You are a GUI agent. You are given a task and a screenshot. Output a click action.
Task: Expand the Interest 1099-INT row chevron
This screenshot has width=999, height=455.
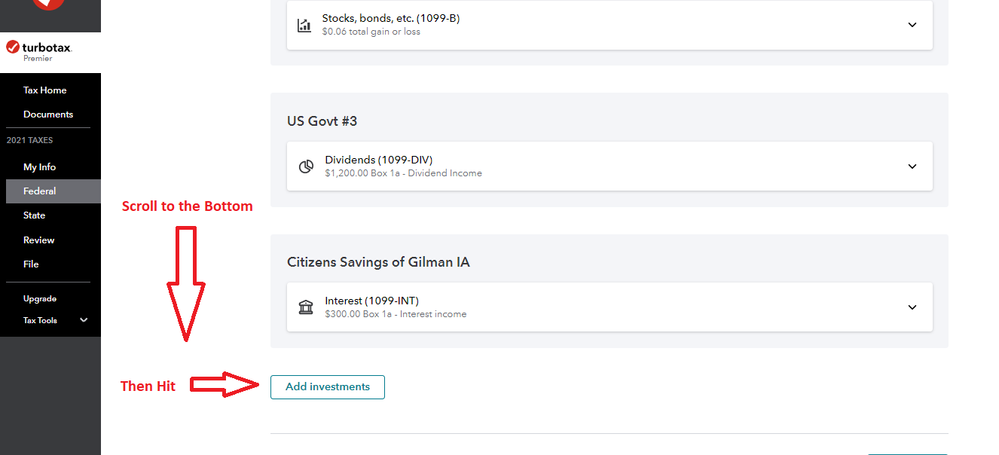tap(912, 307)
